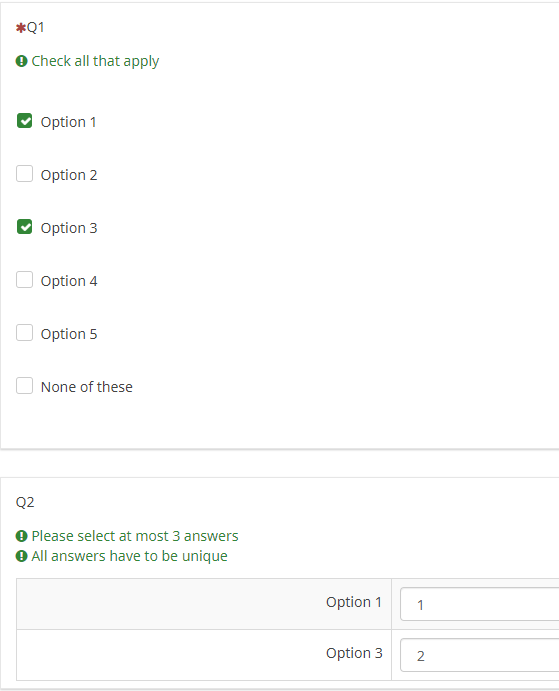Image resolution: width=559 pixels, height=691 pixels.
Task: Click the exclamation icon beside Please select at most 3 answers
Action: coord(21,536)
